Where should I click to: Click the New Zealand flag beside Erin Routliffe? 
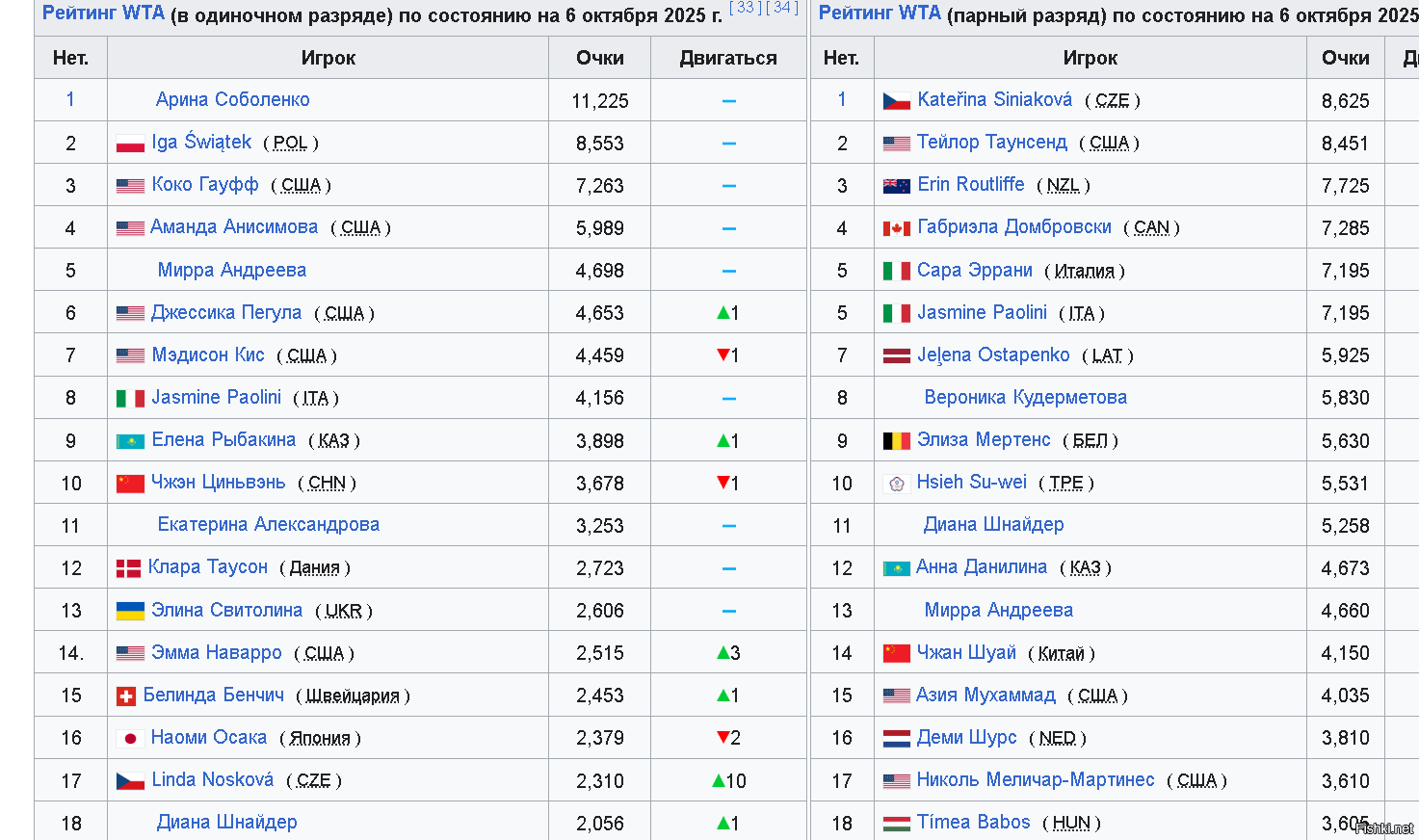click(897, 186)
